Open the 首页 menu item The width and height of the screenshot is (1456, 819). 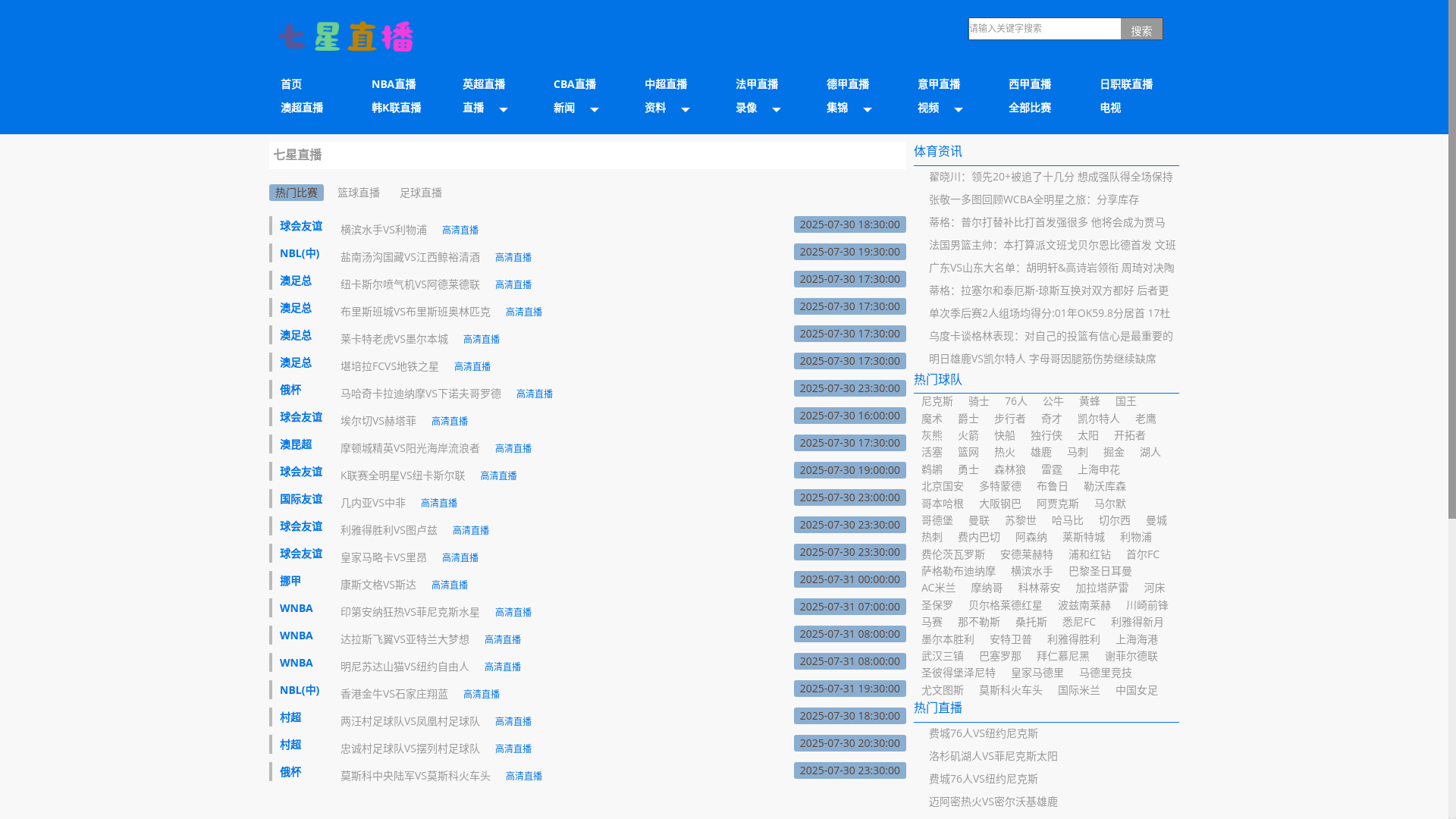click(291, 84)
